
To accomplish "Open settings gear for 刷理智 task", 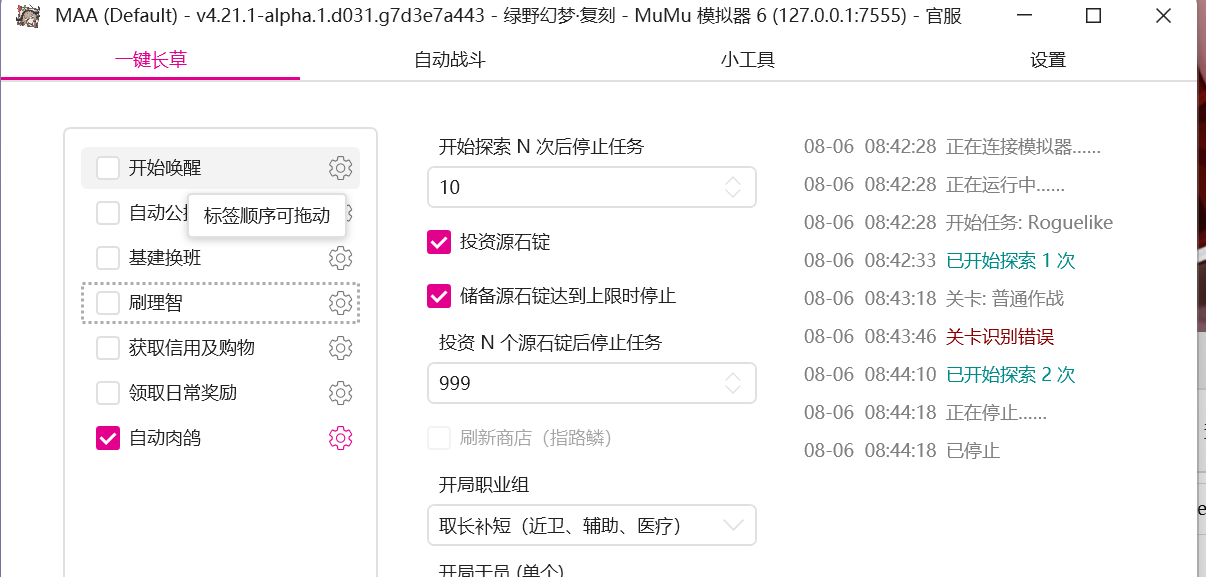I will pyautogui.click(x=340, y=302).
